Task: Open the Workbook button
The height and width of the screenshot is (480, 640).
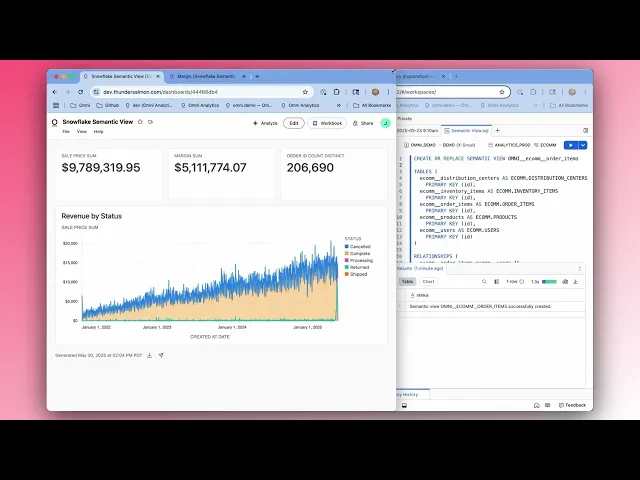Action: (327, 123)
